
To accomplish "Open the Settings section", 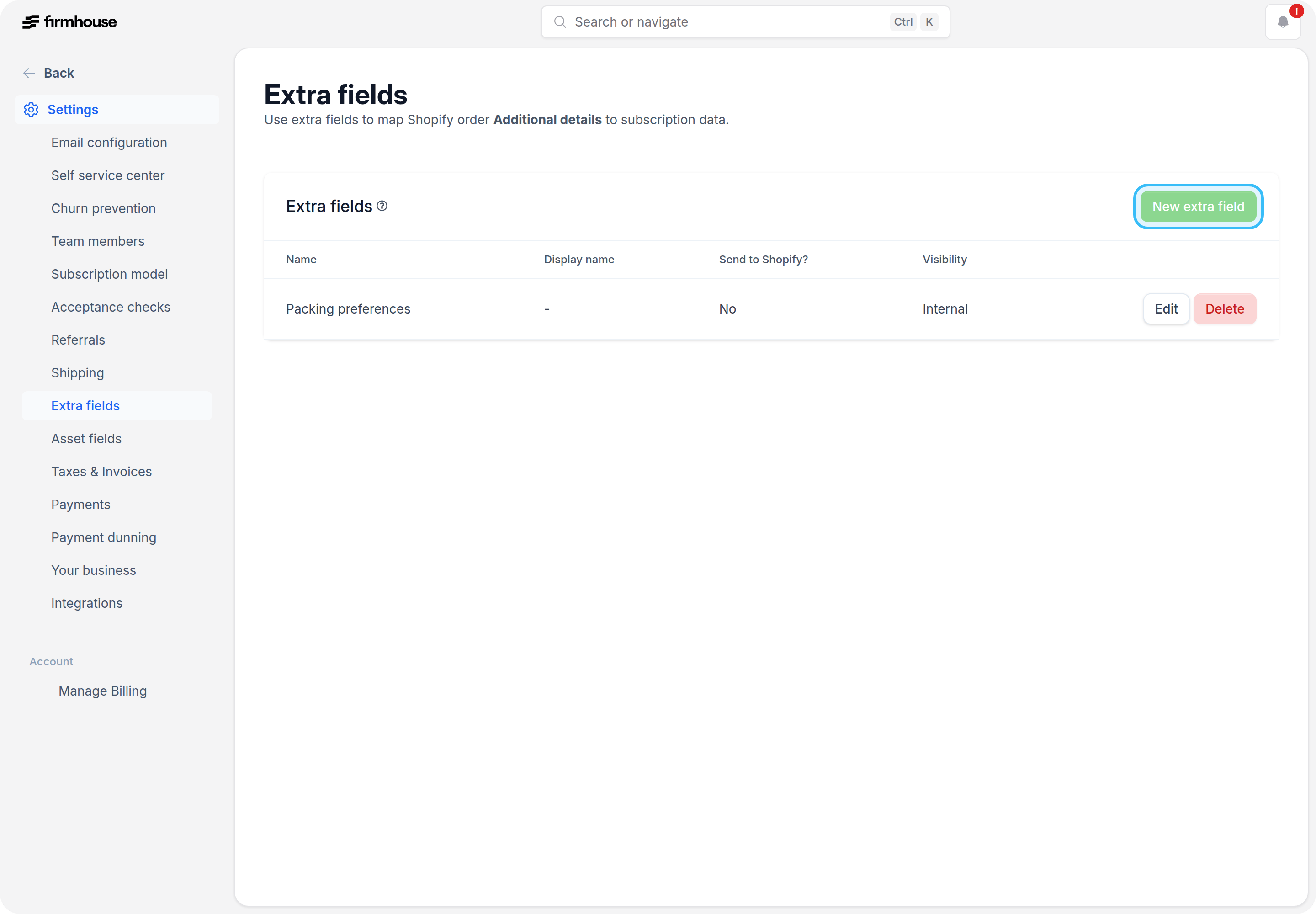I will (x=117, y=109).
